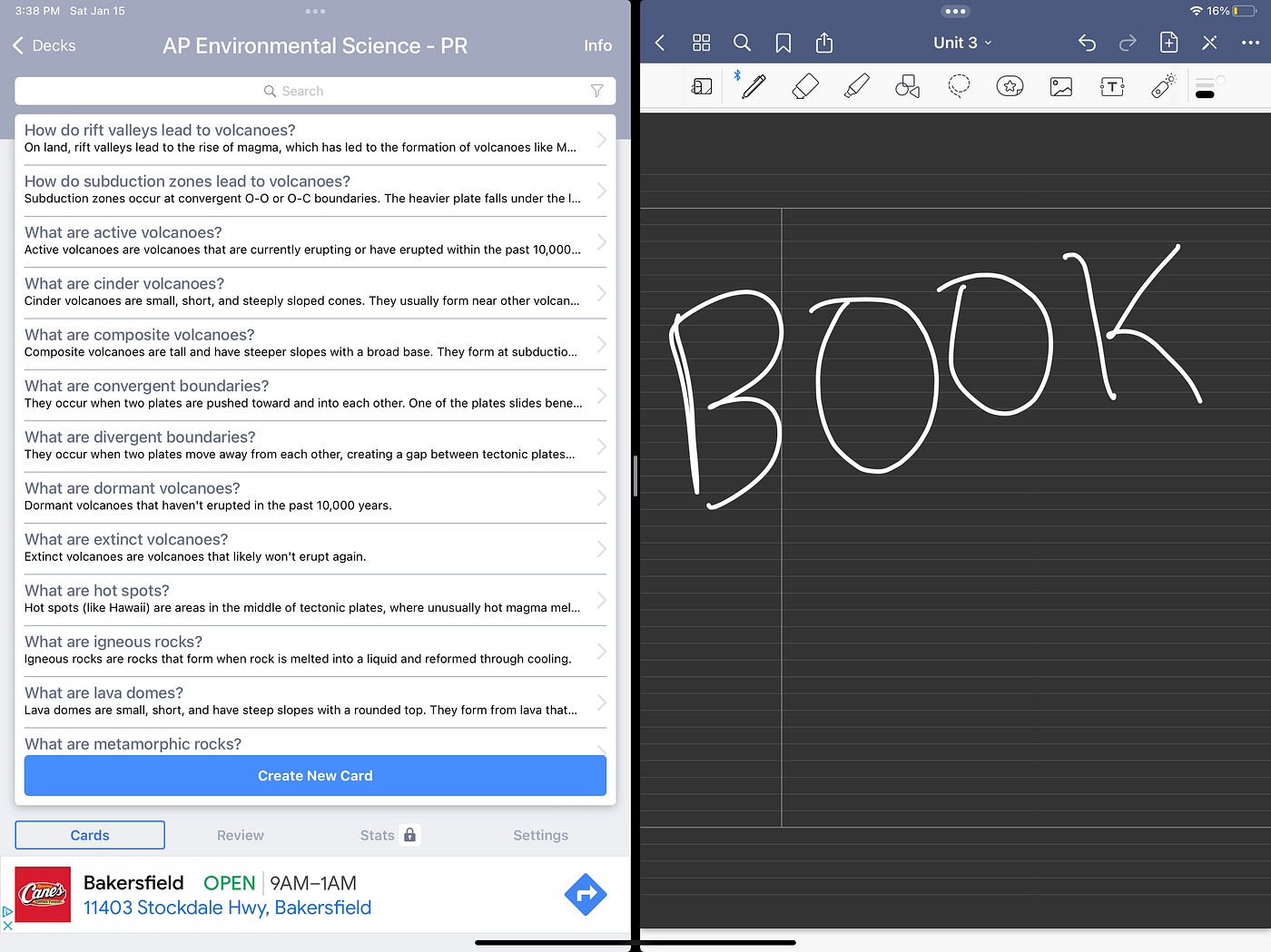Open card 'What are active volcanoes?'
Viewport: 1271px width, 952px height.
pos(315,241)
